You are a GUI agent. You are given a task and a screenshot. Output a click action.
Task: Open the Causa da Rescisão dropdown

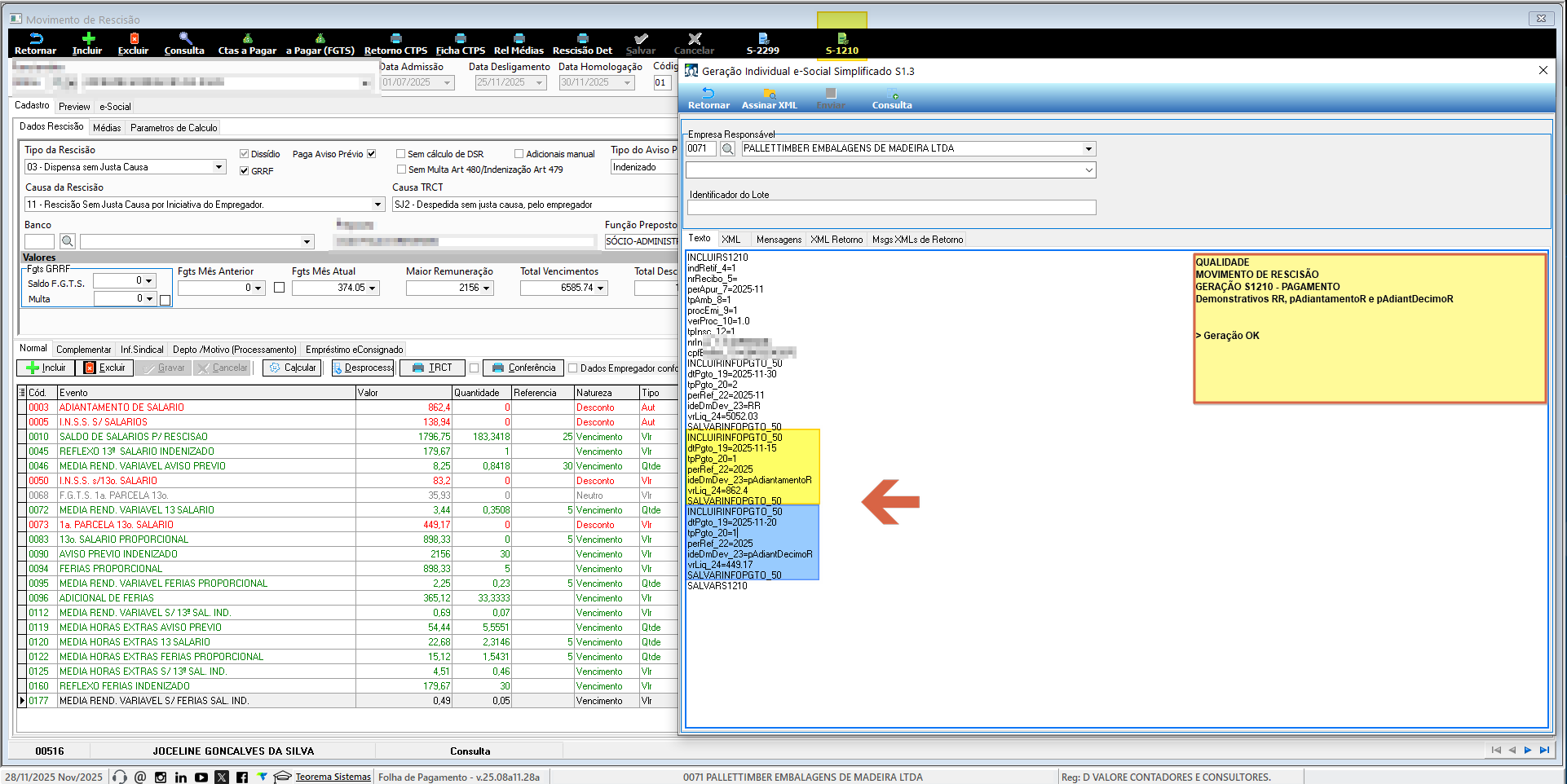pos(377,205)
